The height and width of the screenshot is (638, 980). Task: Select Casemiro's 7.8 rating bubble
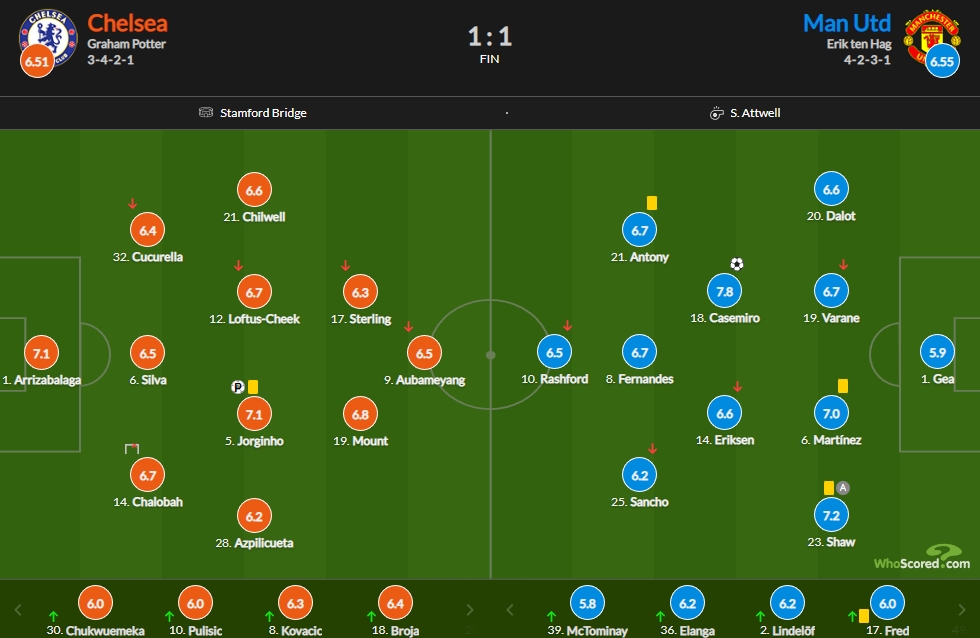coord(724,291)
